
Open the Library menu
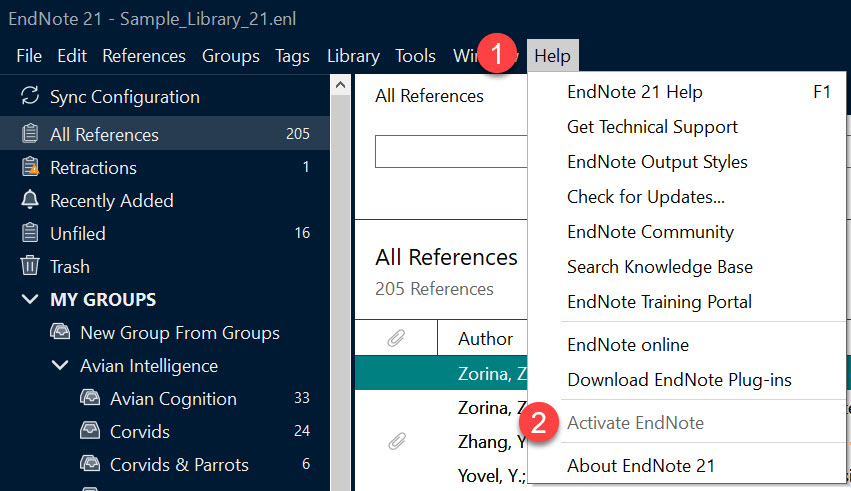pyautogui.click(x=353, y=56)
